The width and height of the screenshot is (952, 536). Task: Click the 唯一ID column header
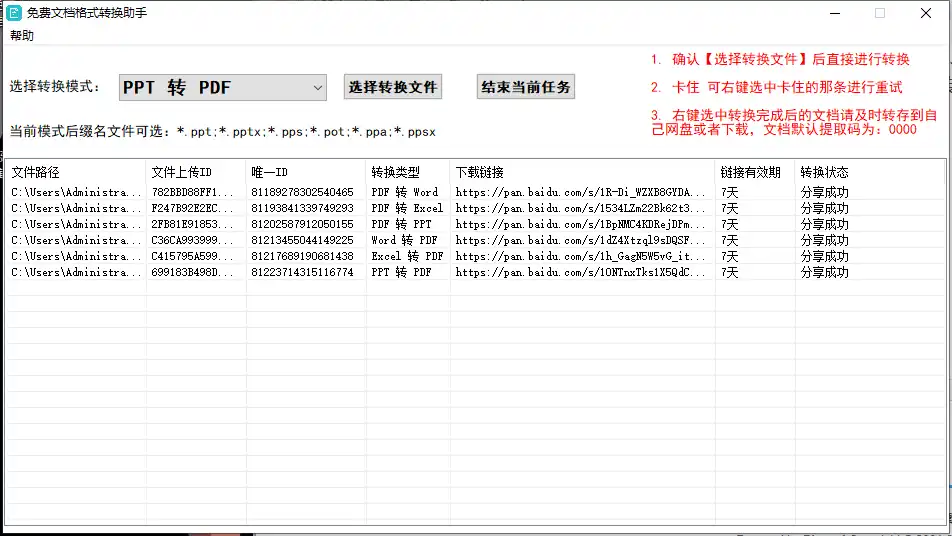pos(270,172)
